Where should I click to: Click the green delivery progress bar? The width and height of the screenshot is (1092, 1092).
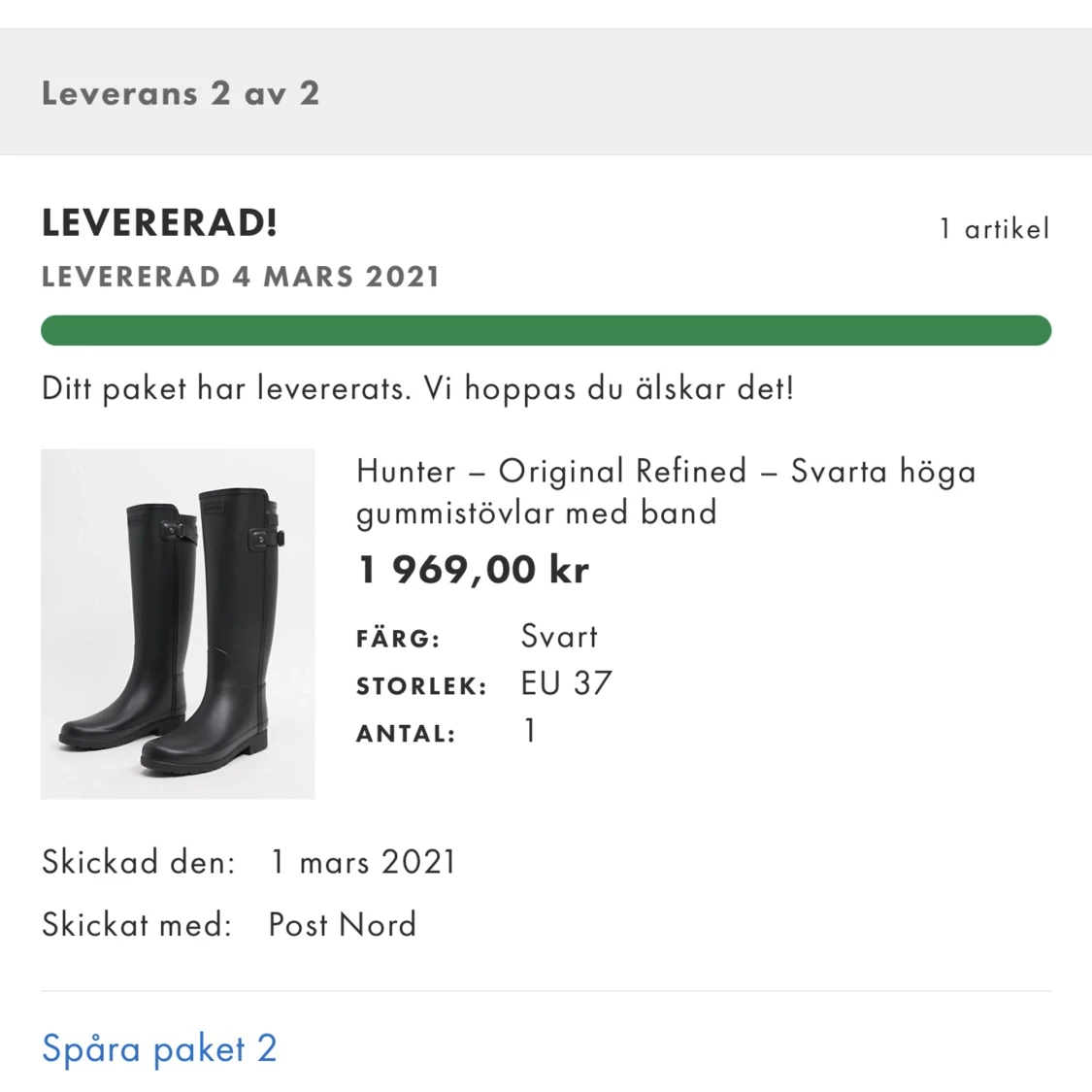tap(546, 330)
